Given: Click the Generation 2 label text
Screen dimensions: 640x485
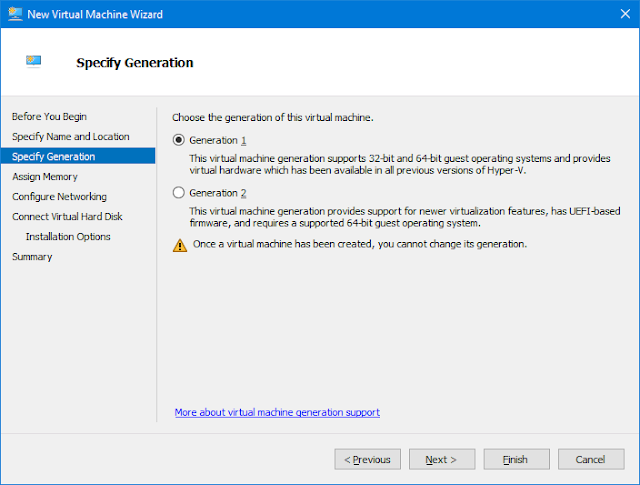Looking at the screenshot, I should [218, 193].
